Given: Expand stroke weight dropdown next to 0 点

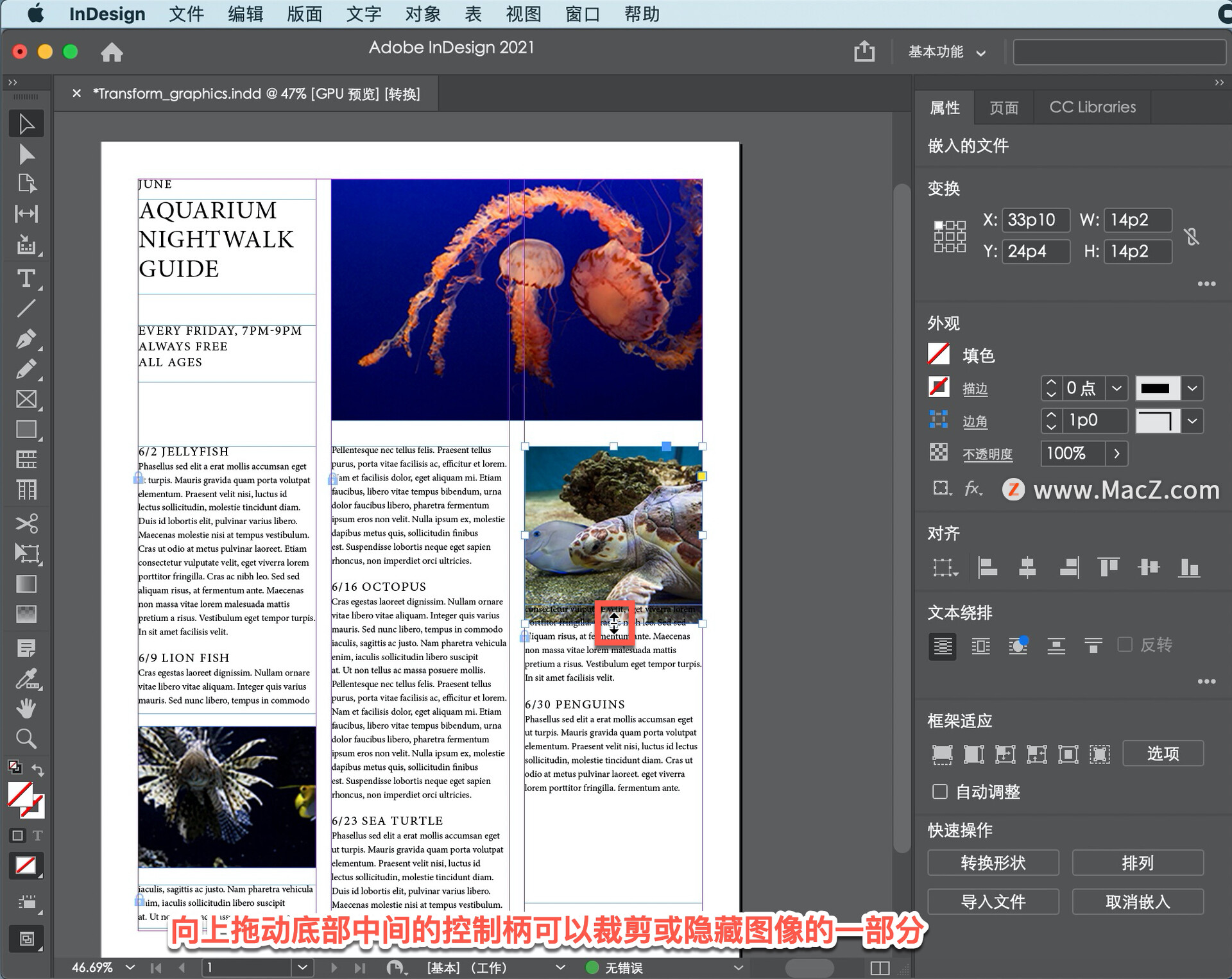Looking at the screenshot, I should pos(1116,388).
